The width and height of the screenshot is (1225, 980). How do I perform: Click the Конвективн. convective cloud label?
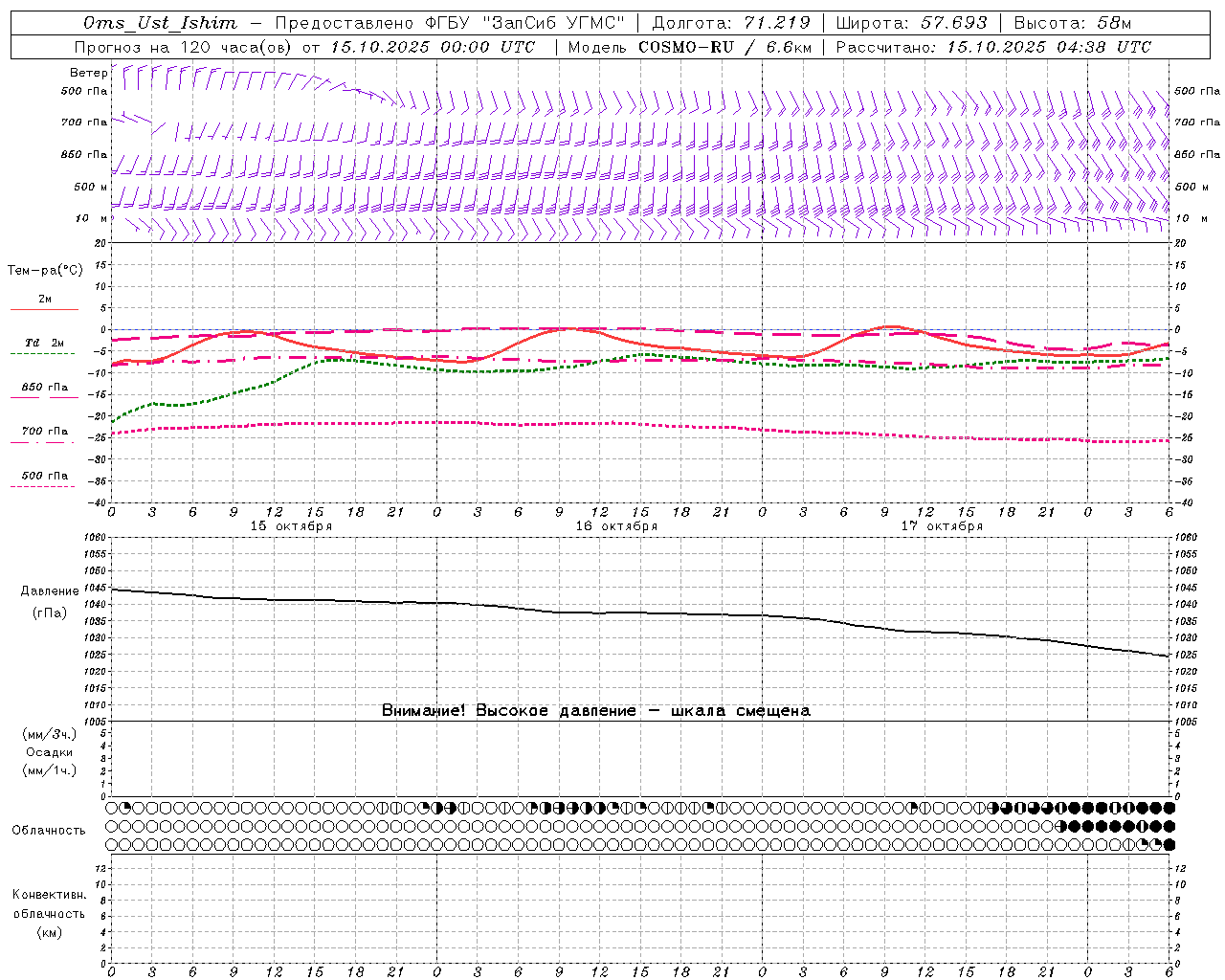[49, 895]
